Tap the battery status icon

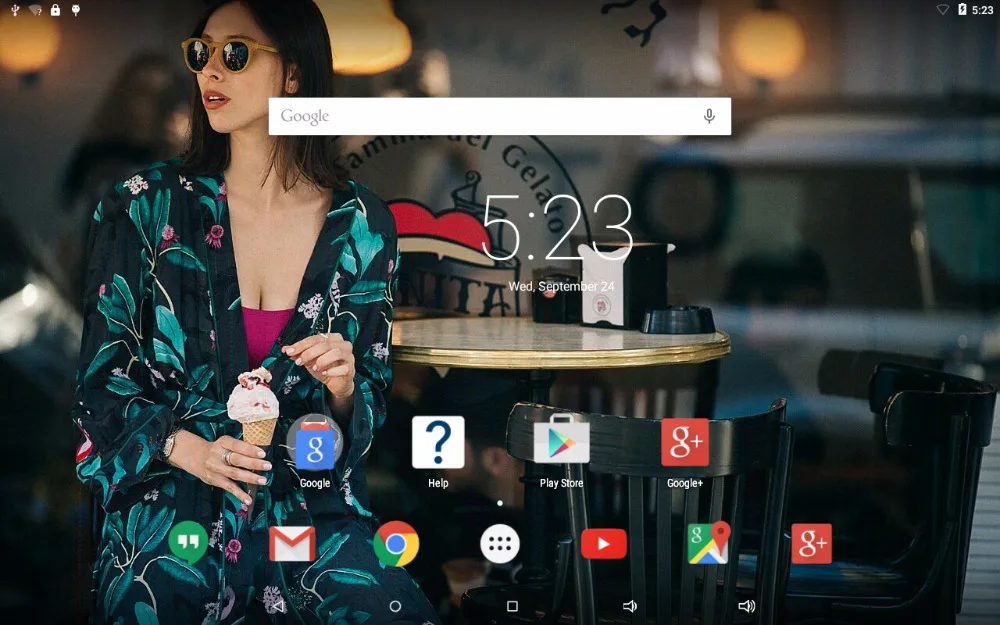[x=962, y=10]
